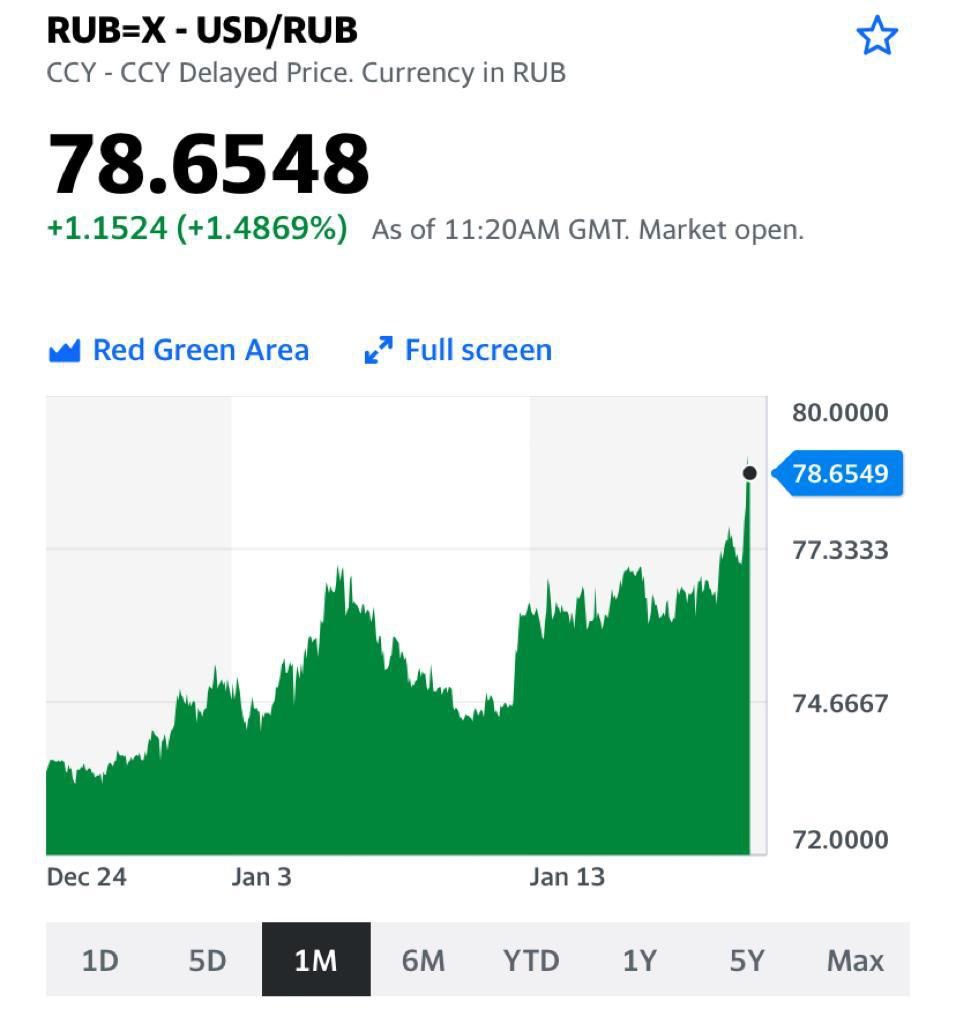
Task: Click the current price marker dot on chart
Action: [x=750, y=473]
